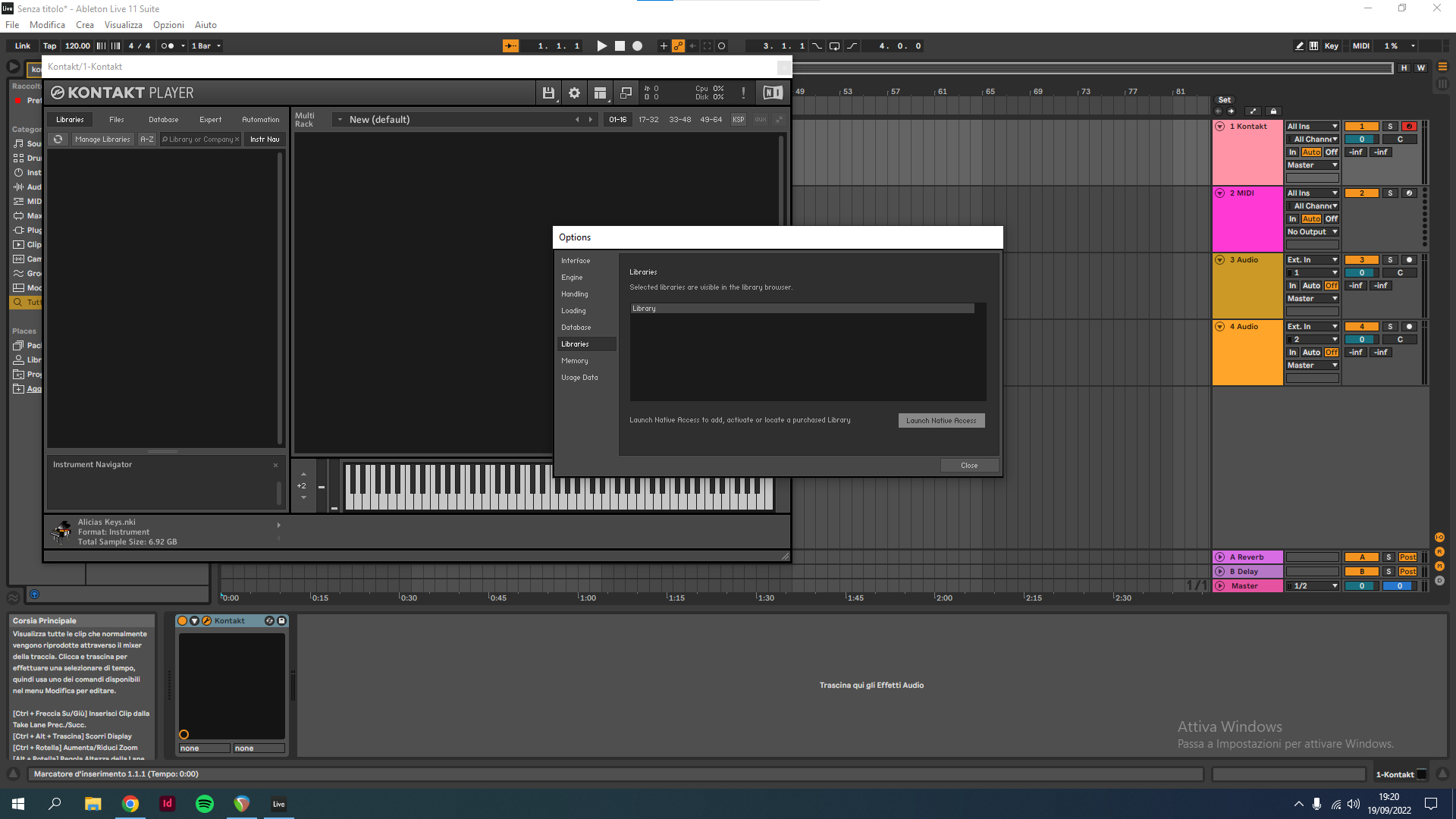Open the File menu

12,25
